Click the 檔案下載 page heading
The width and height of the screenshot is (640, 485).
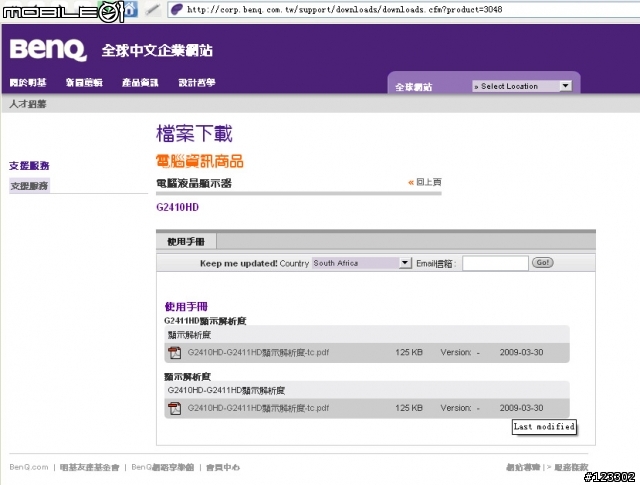194,133
